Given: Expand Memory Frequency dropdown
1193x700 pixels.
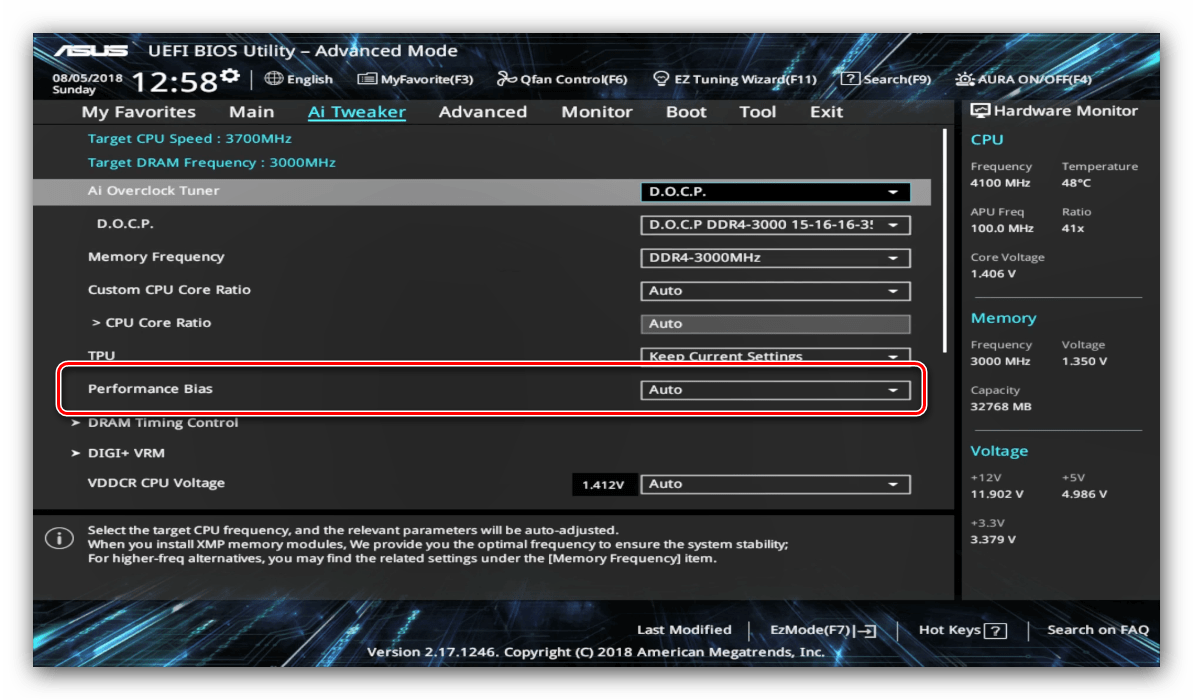Looking at the screenshot, I should [775, 258].
